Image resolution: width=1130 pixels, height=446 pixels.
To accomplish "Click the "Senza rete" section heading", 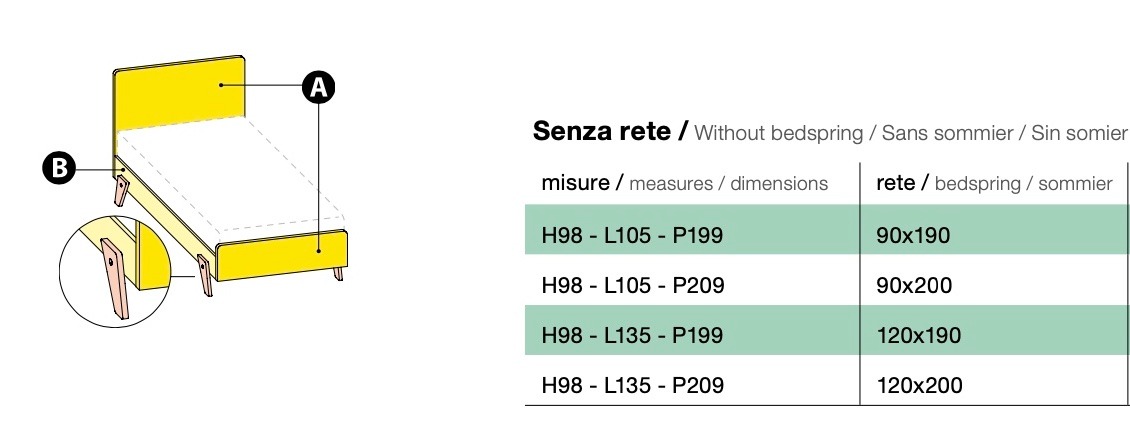I will [609, 132].
